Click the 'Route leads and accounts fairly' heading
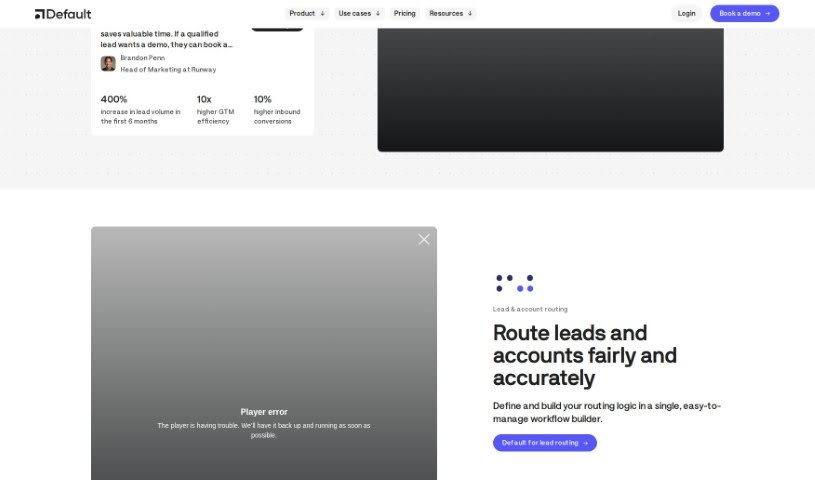This screenshot has width=815, height=480. pos(585,355)
